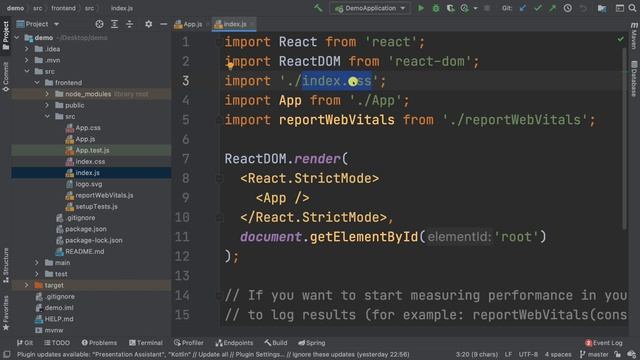Screen dimensions: 640x360
Task: Toggle tool window quick access icon bottom-left
Action: 7,354
